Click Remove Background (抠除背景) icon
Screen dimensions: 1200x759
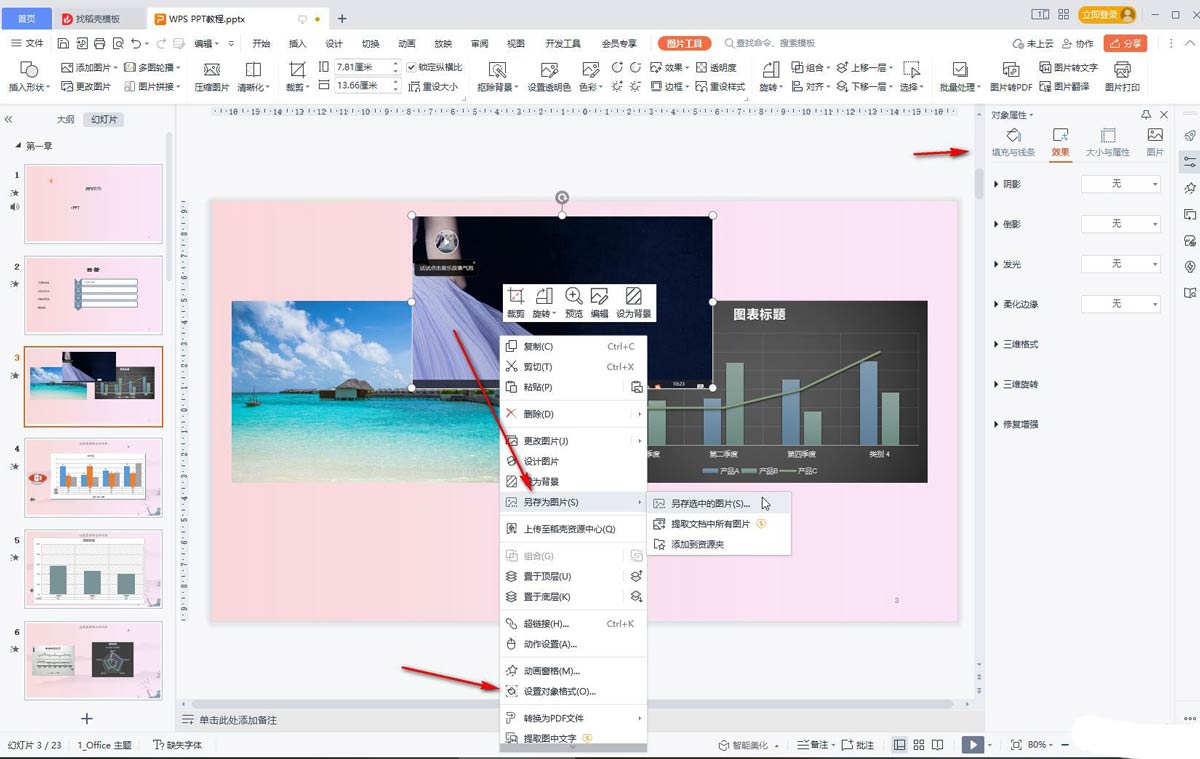pos(497,69)
